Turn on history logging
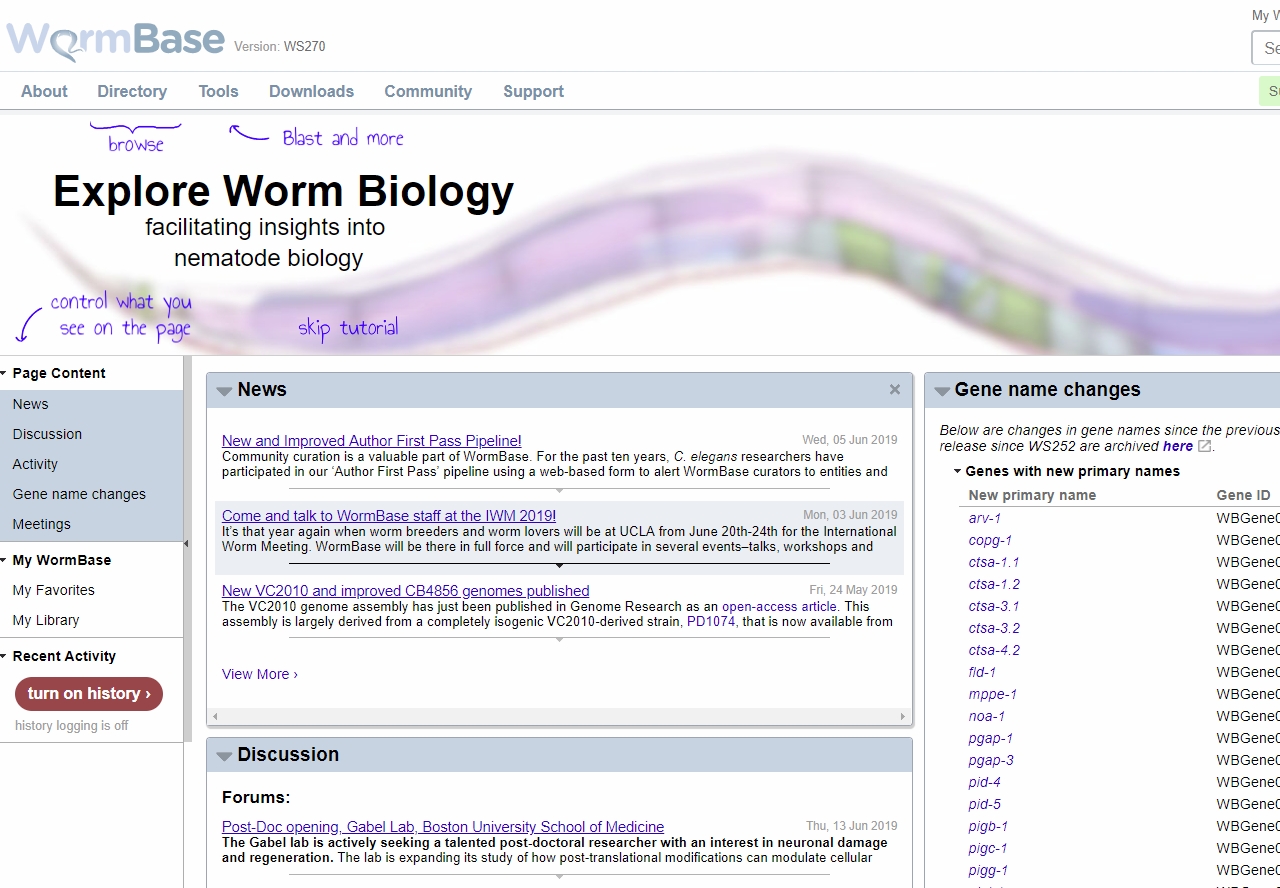Image resolution: width=1280 pixels, height=888 pixels. [89, 694]
